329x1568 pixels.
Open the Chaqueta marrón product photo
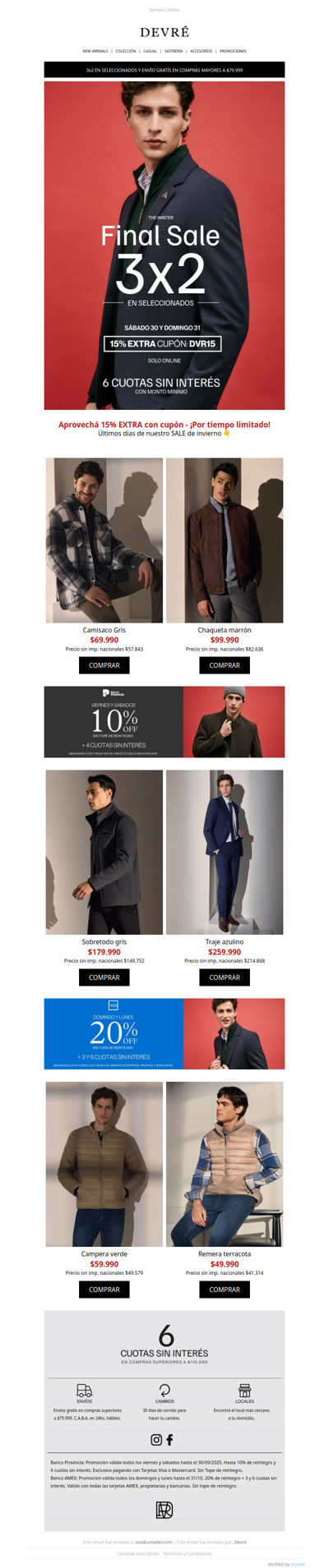[225, 540]
